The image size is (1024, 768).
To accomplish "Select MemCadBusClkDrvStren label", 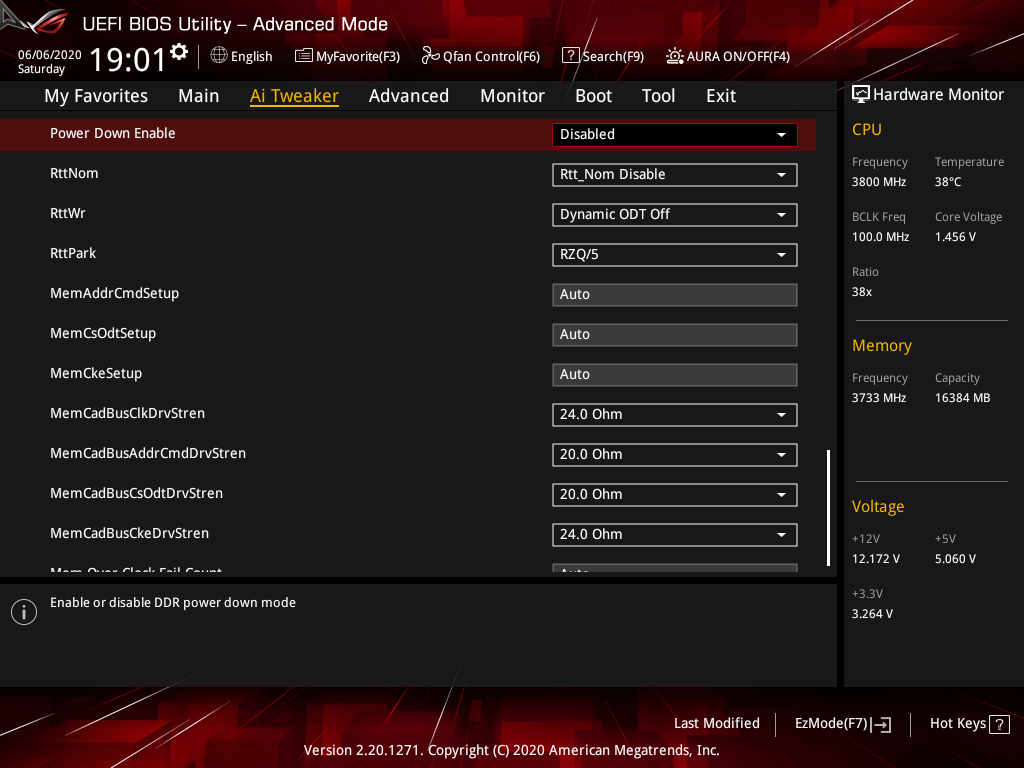I will pos(127,413).
